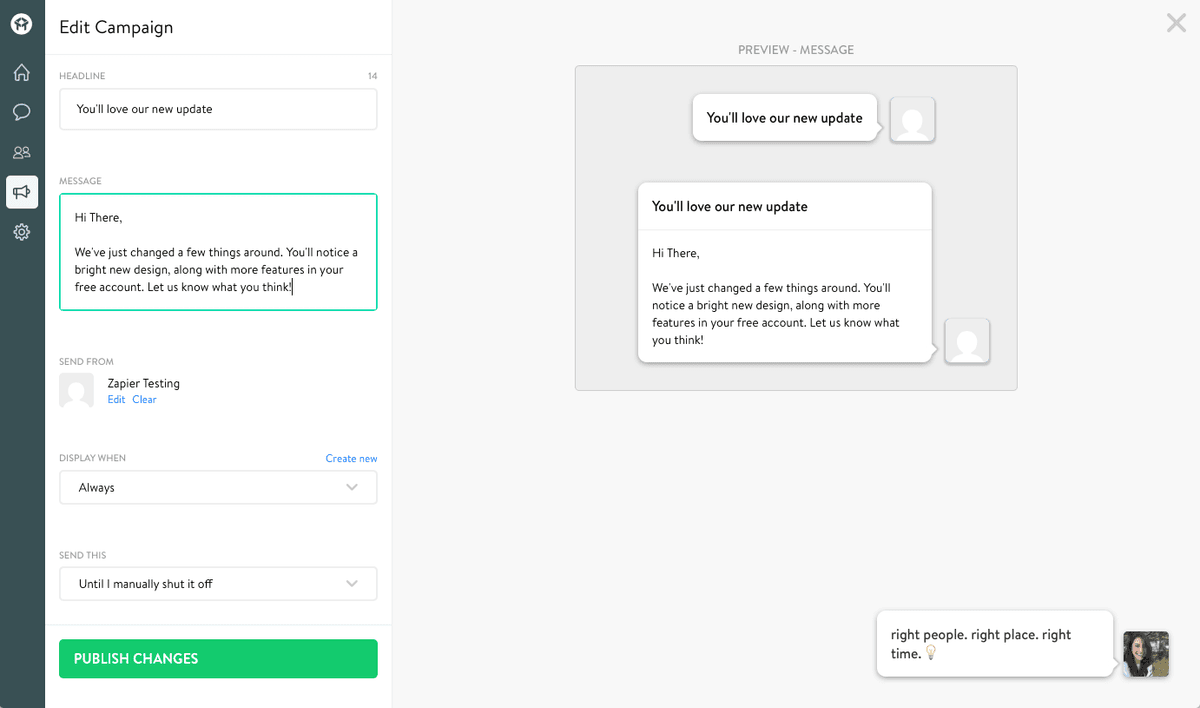Image resolution: width=1200 pixels, height=708 pixels.
Task: Click the sender avatar beside Zapier Testing
Action: [x=77, y=390]
